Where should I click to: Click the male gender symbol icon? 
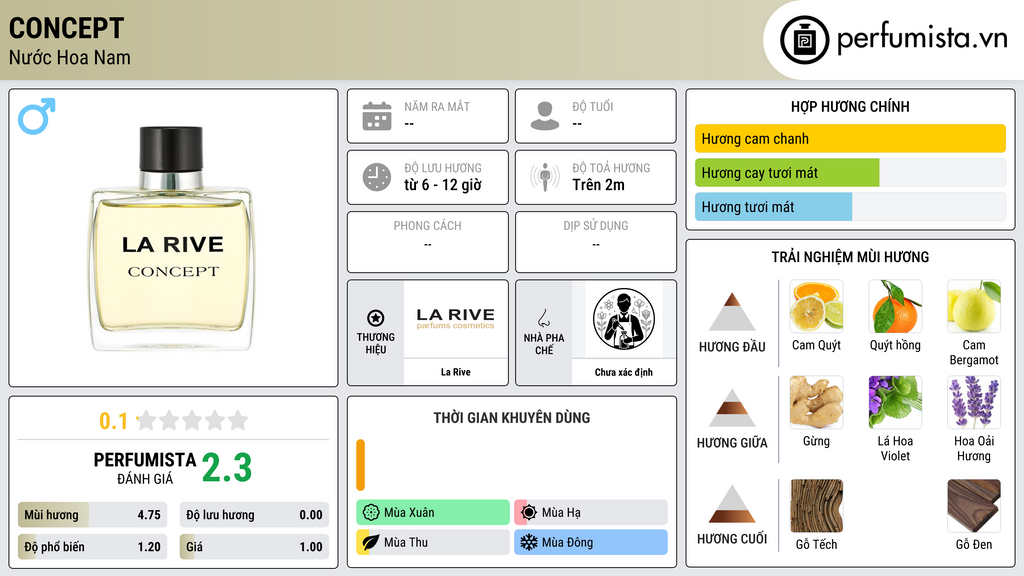pyautogui.click(x=37, y=116)
